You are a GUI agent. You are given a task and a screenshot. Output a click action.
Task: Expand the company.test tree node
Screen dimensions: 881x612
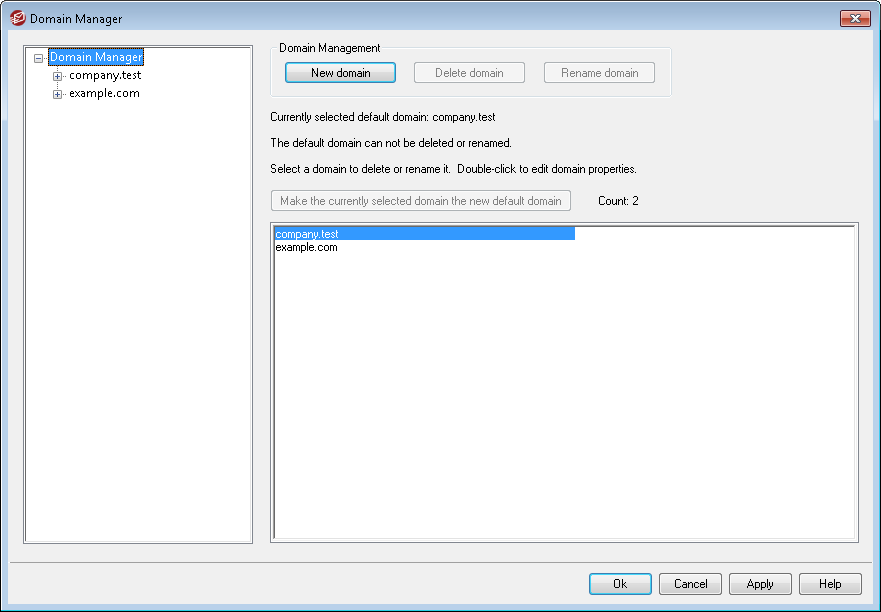click(x=58, y=76)
